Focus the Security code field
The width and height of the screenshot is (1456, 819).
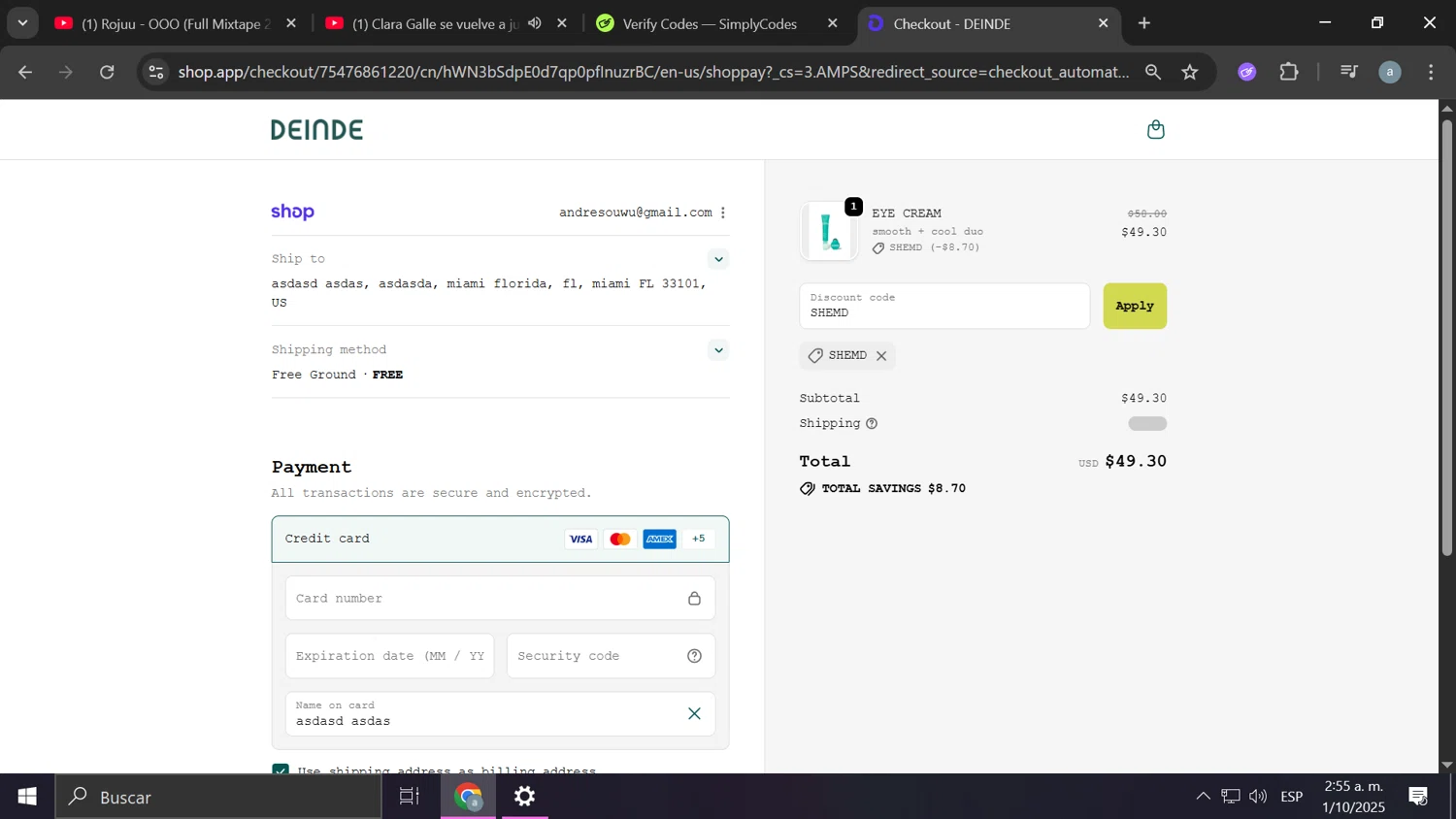click(x=611, y=656)
